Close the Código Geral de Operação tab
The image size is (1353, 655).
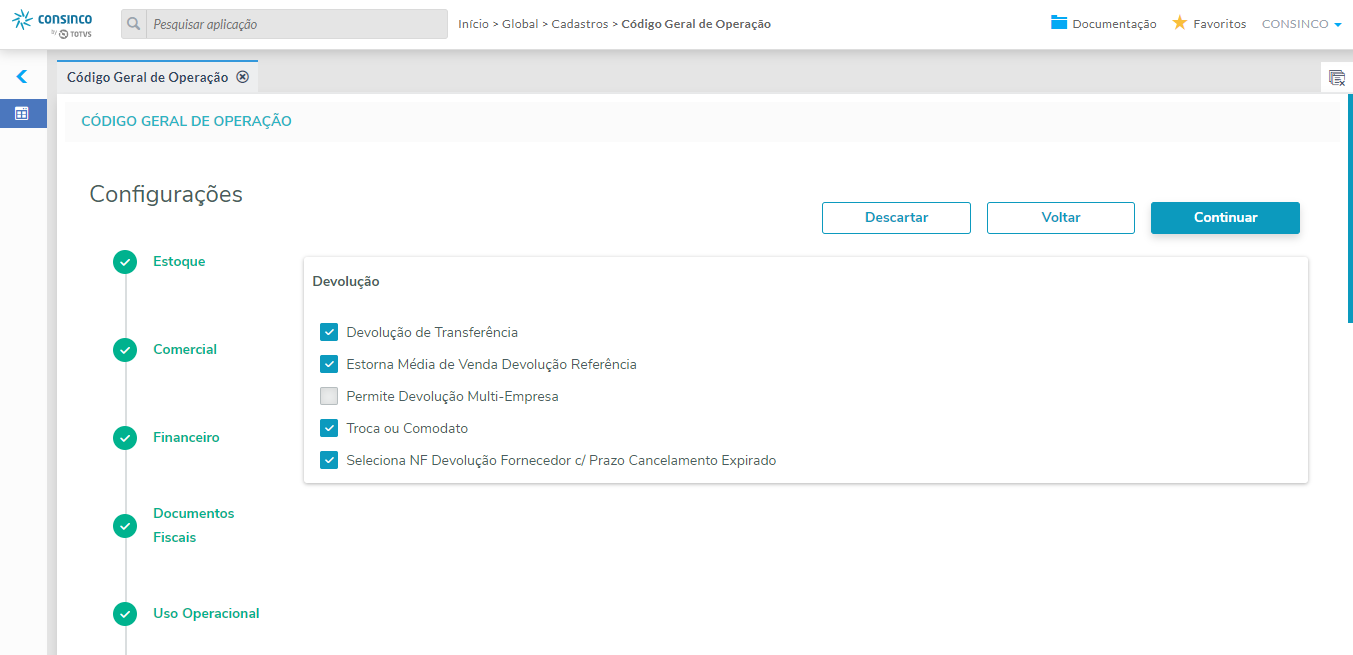click(242, 77)
